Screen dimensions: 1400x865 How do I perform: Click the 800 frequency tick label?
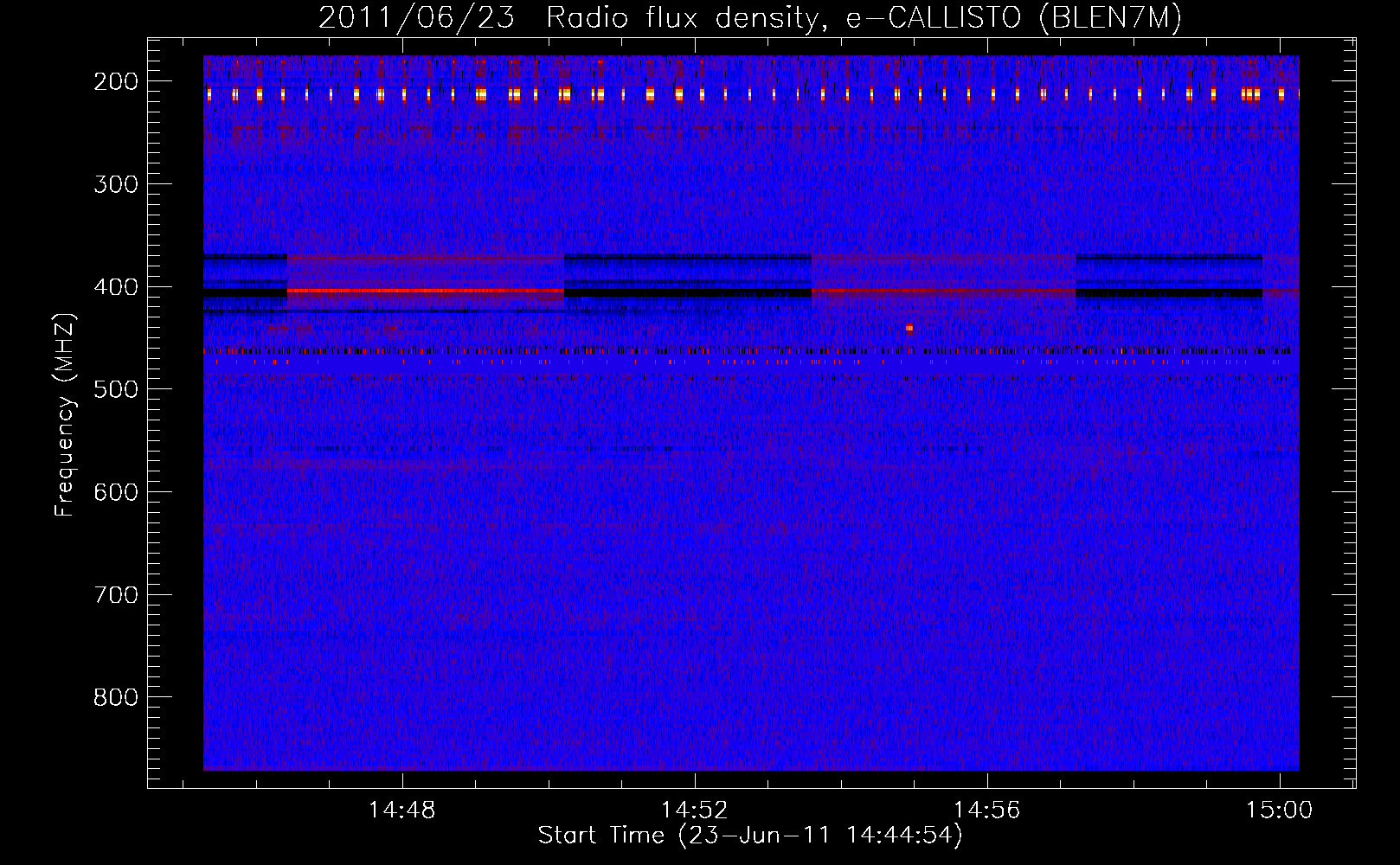pyautogui.click(x=115, y=697)
